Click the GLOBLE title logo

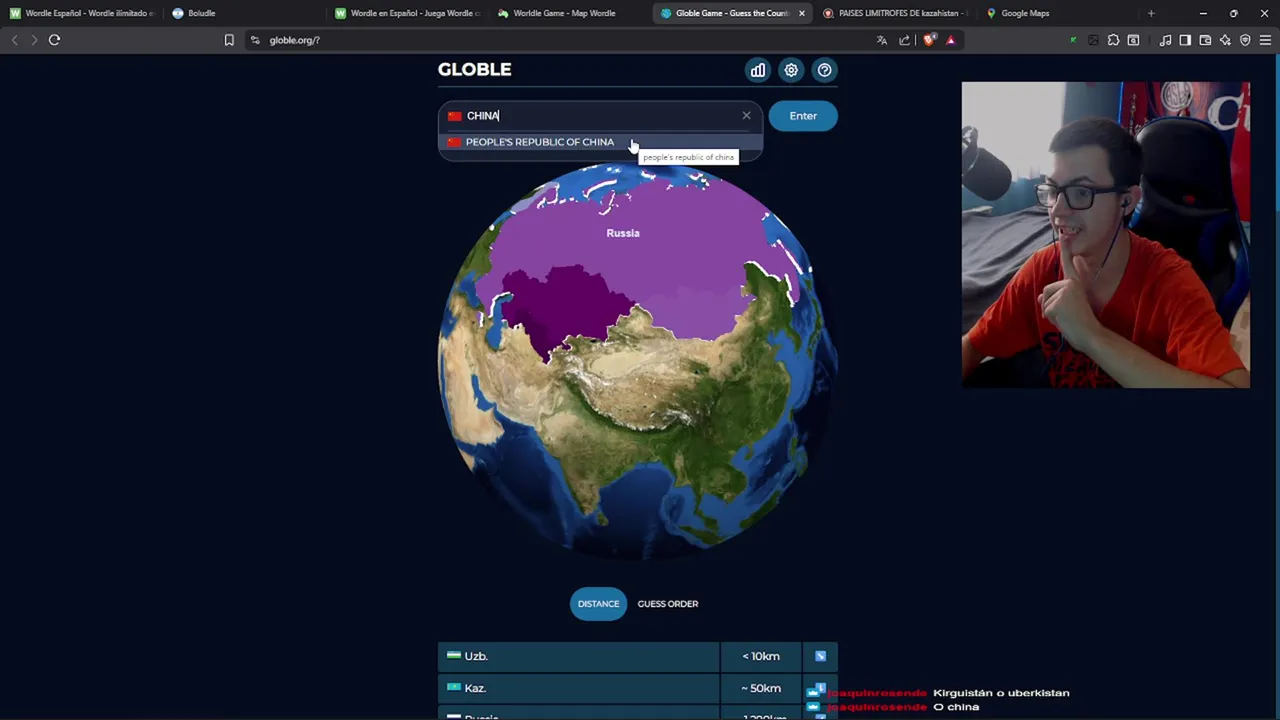pos(474,69)
